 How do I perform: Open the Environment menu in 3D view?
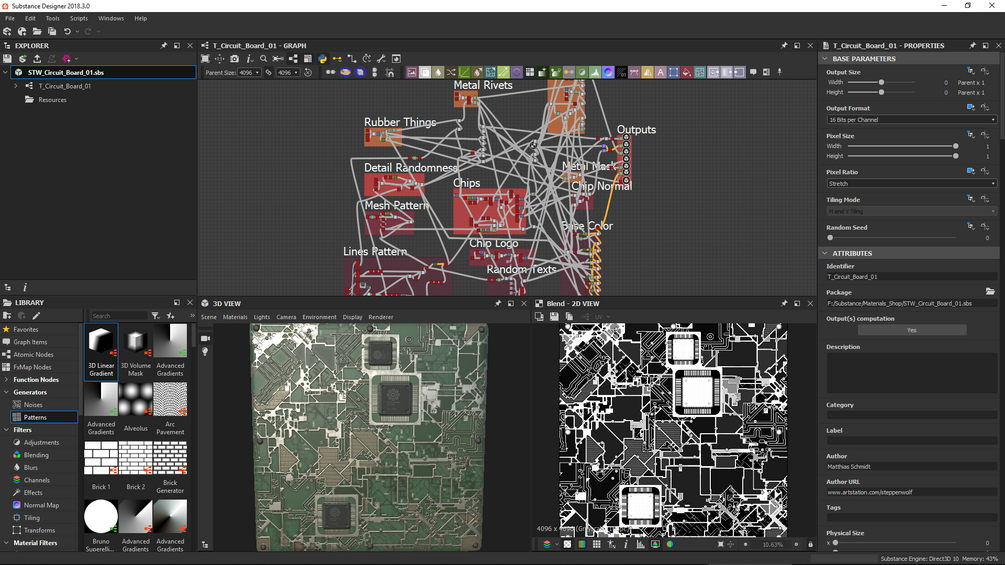[319, 317]
